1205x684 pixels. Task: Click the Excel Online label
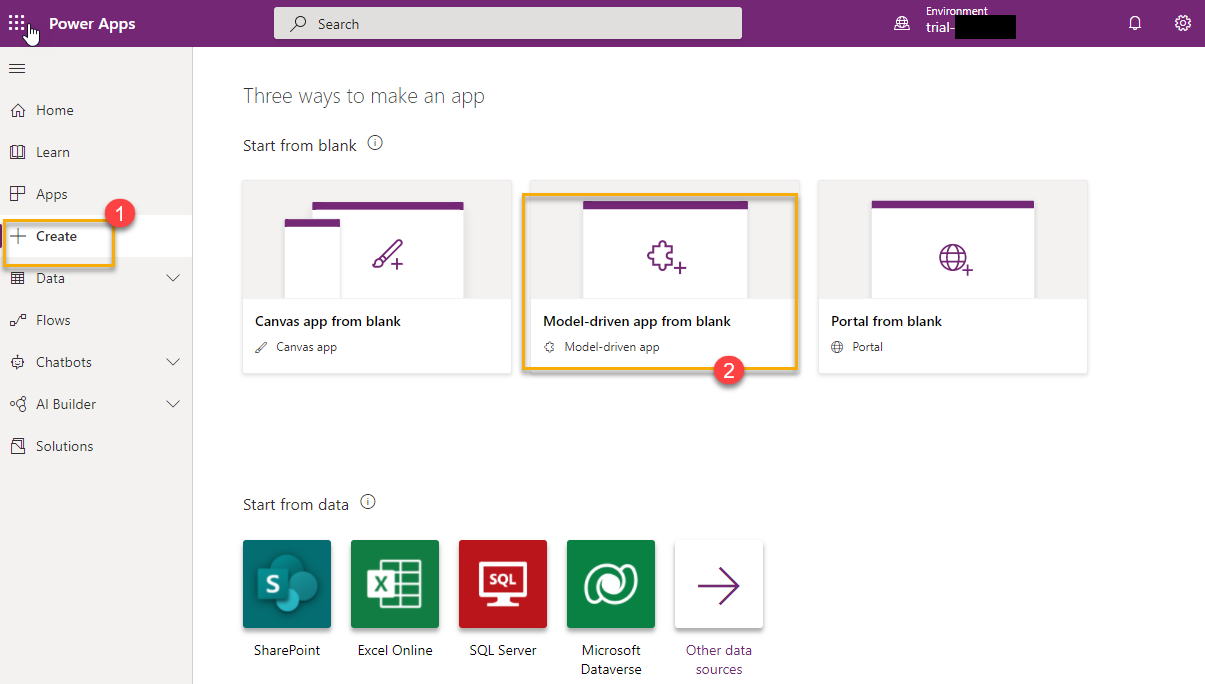395,650
